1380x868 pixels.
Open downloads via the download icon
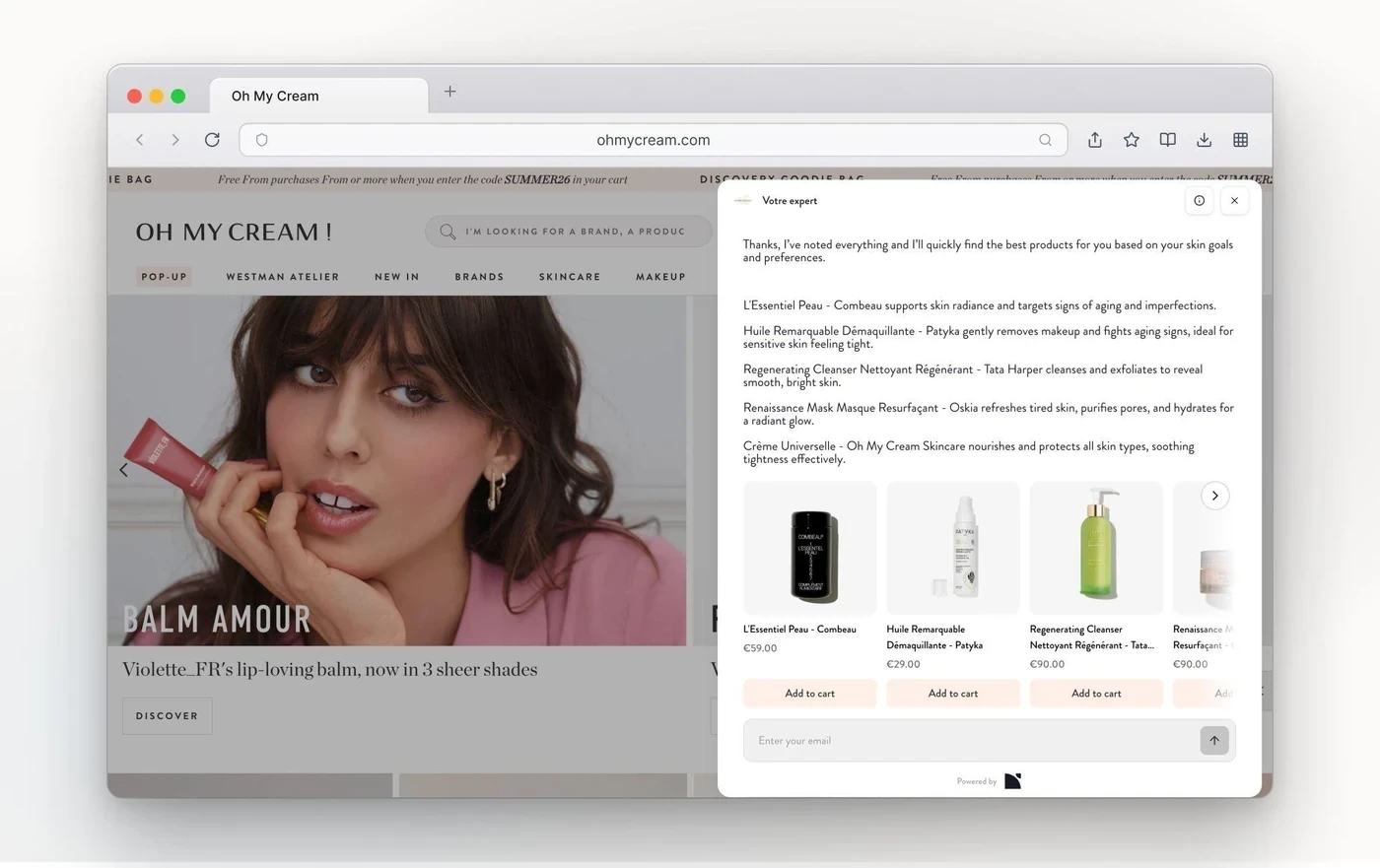coord(1205,140)
